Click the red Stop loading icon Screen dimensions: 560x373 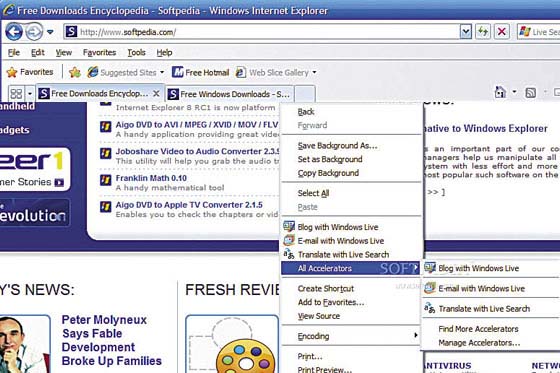[x=502, y=32]
